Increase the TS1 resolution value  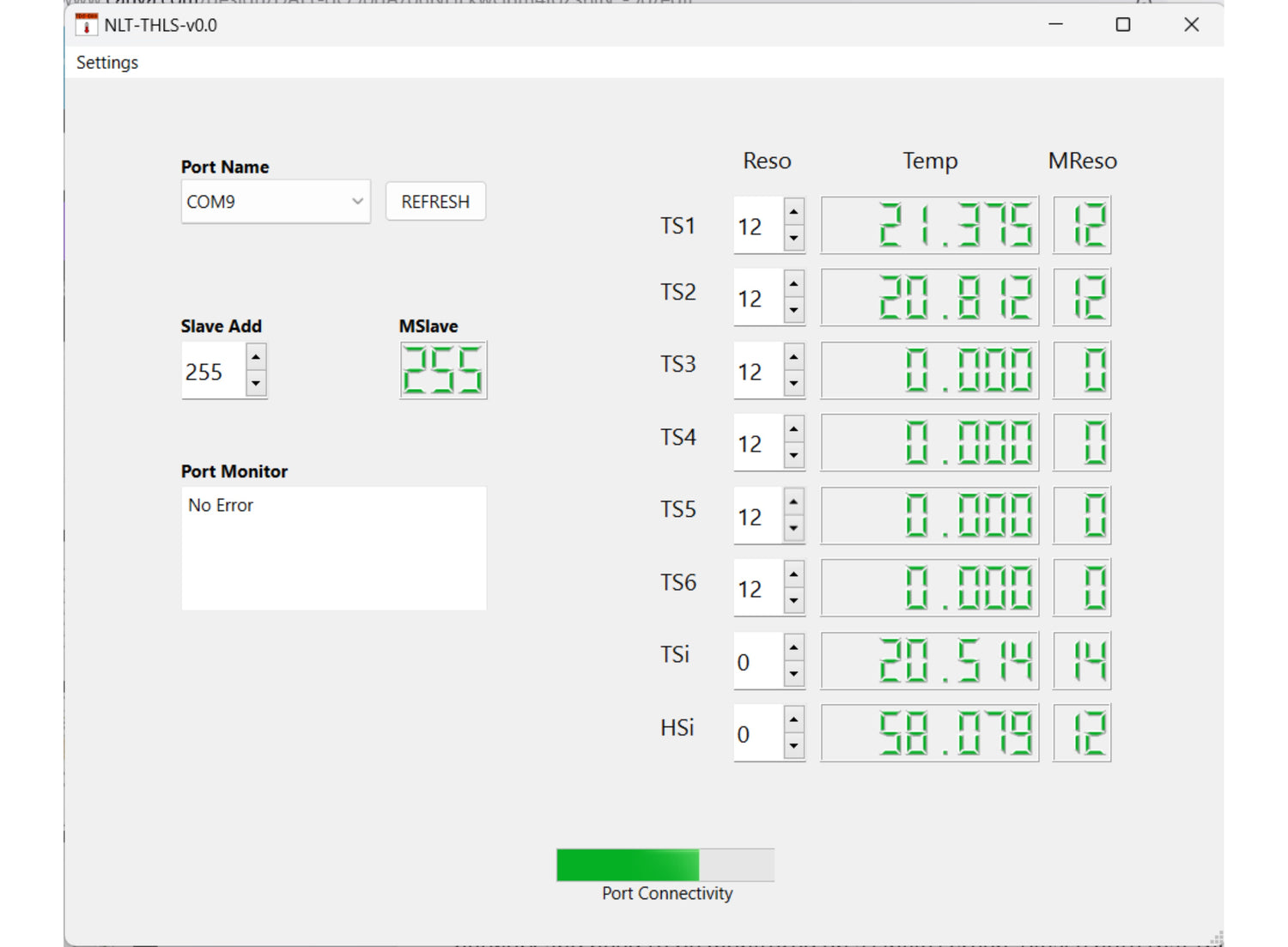(793, 211)
